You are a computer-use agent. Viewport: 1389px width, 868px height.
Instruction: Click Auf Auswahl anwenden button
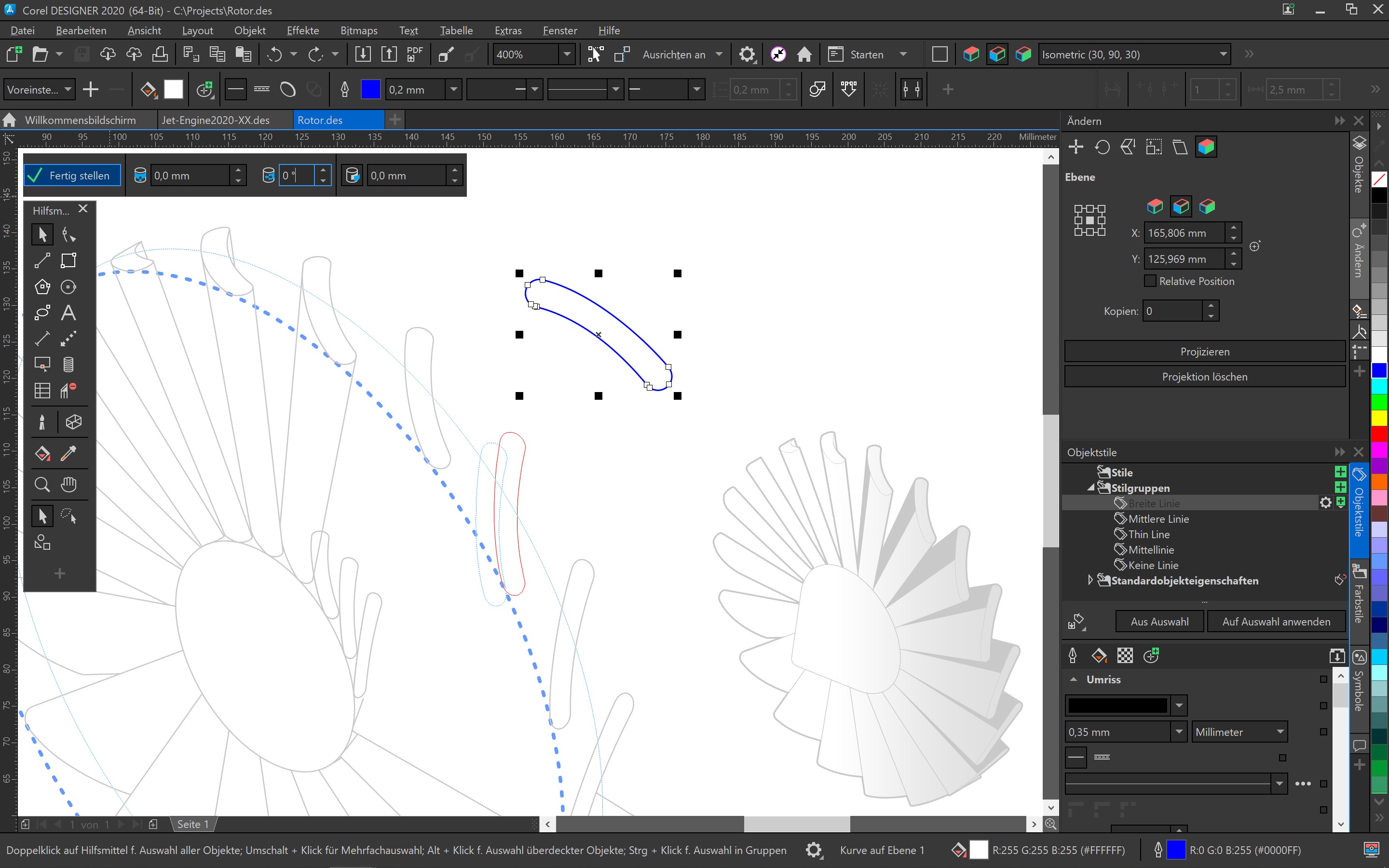pos(1275,622)
